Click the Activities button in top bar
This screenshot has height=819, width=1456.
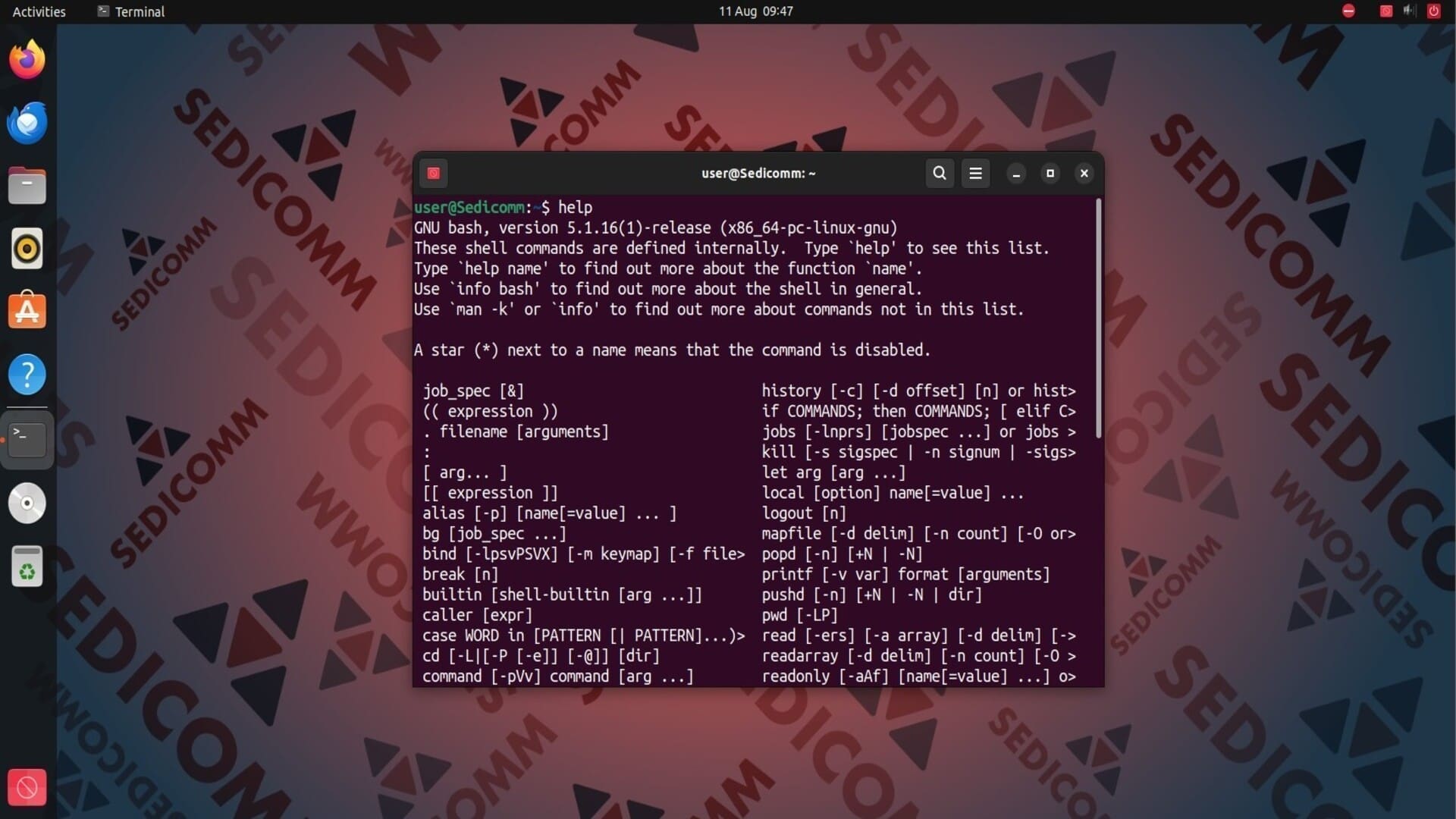point(39,11)
